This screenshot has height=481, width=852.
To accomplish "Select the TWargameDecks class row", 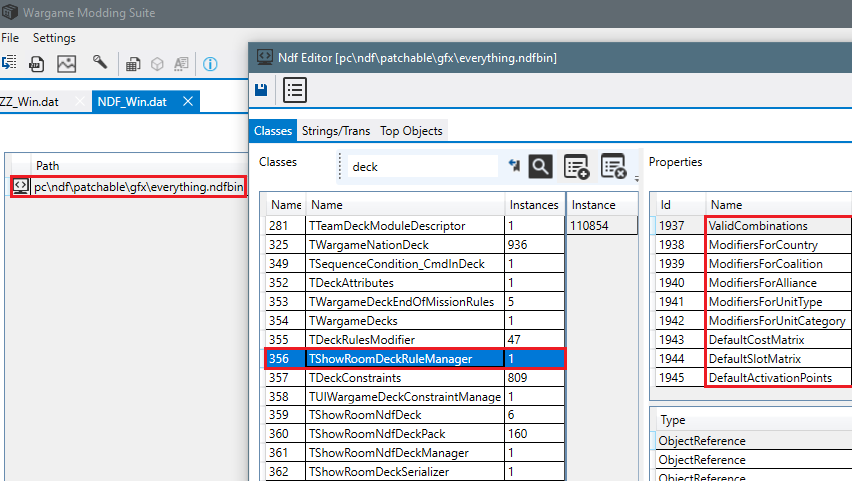I will 415,321.
